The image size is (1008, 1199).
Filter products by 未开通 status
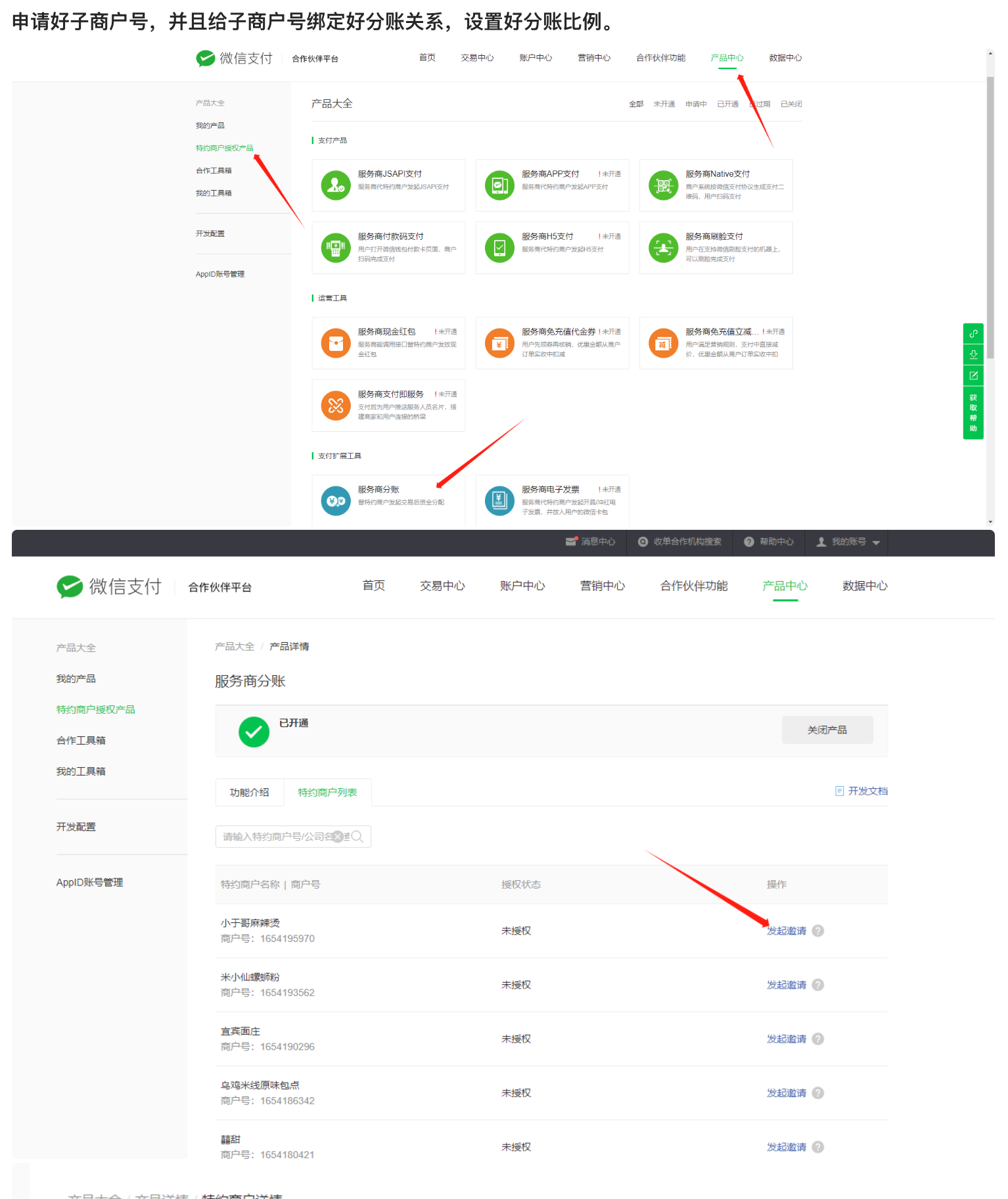664,104
